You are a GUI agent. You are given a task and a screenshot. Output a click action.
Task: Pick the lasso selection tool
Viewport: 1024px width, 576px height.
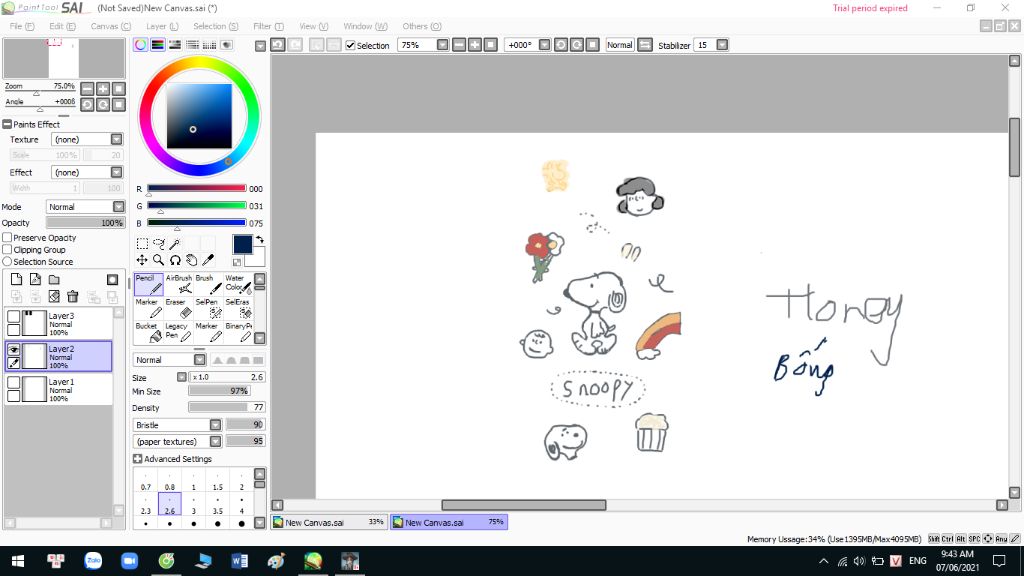pyautogui.click(x=159, y=244)
